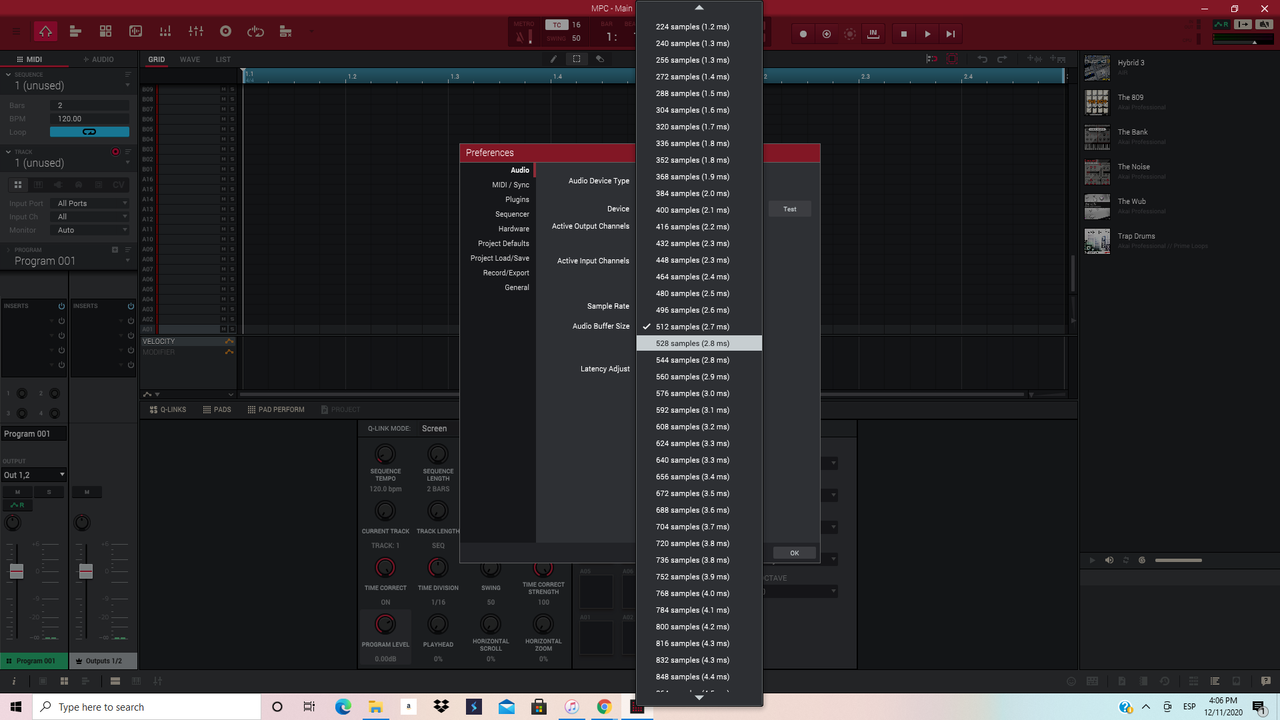Select the Trap Drums expansion thumbnail
Image resolution: width=1280 pixels, height=720 pixels.
point(1097,241)
